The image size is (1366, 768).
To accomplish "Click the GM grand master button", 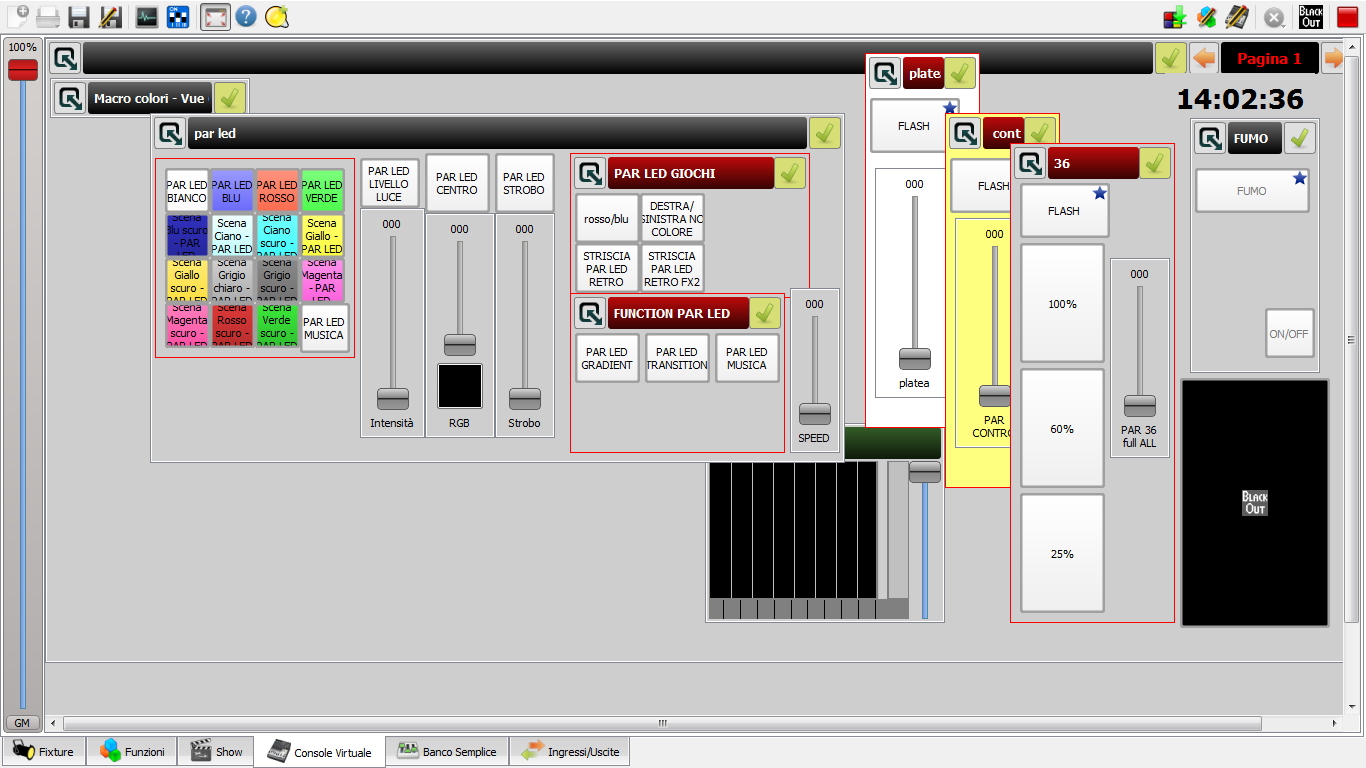I will coord(20,723).
